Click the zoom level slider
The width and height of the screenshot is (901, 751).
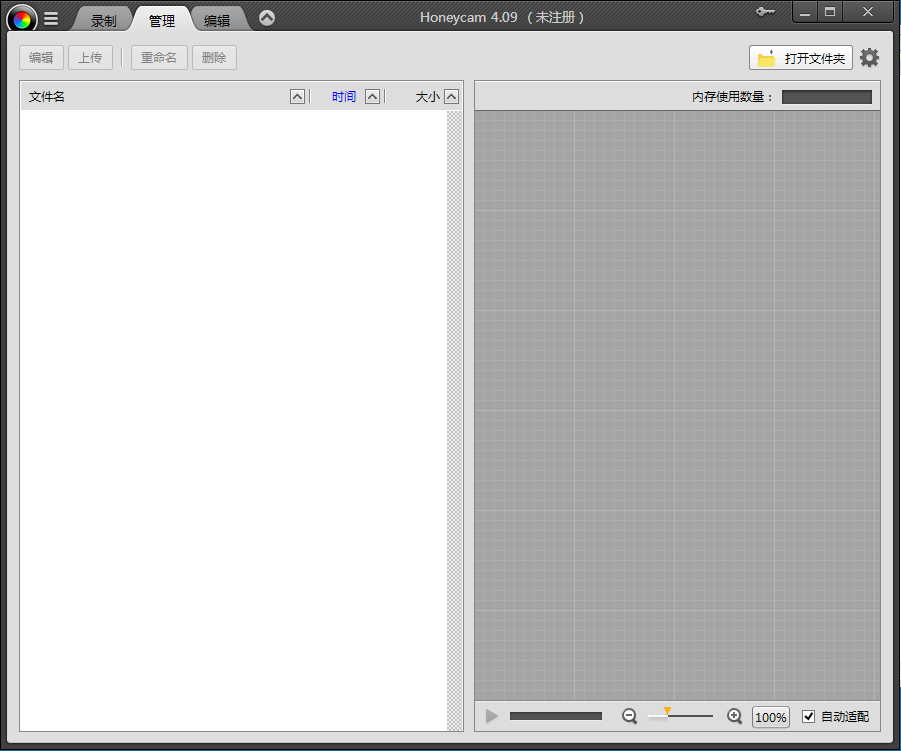[681, 716]
